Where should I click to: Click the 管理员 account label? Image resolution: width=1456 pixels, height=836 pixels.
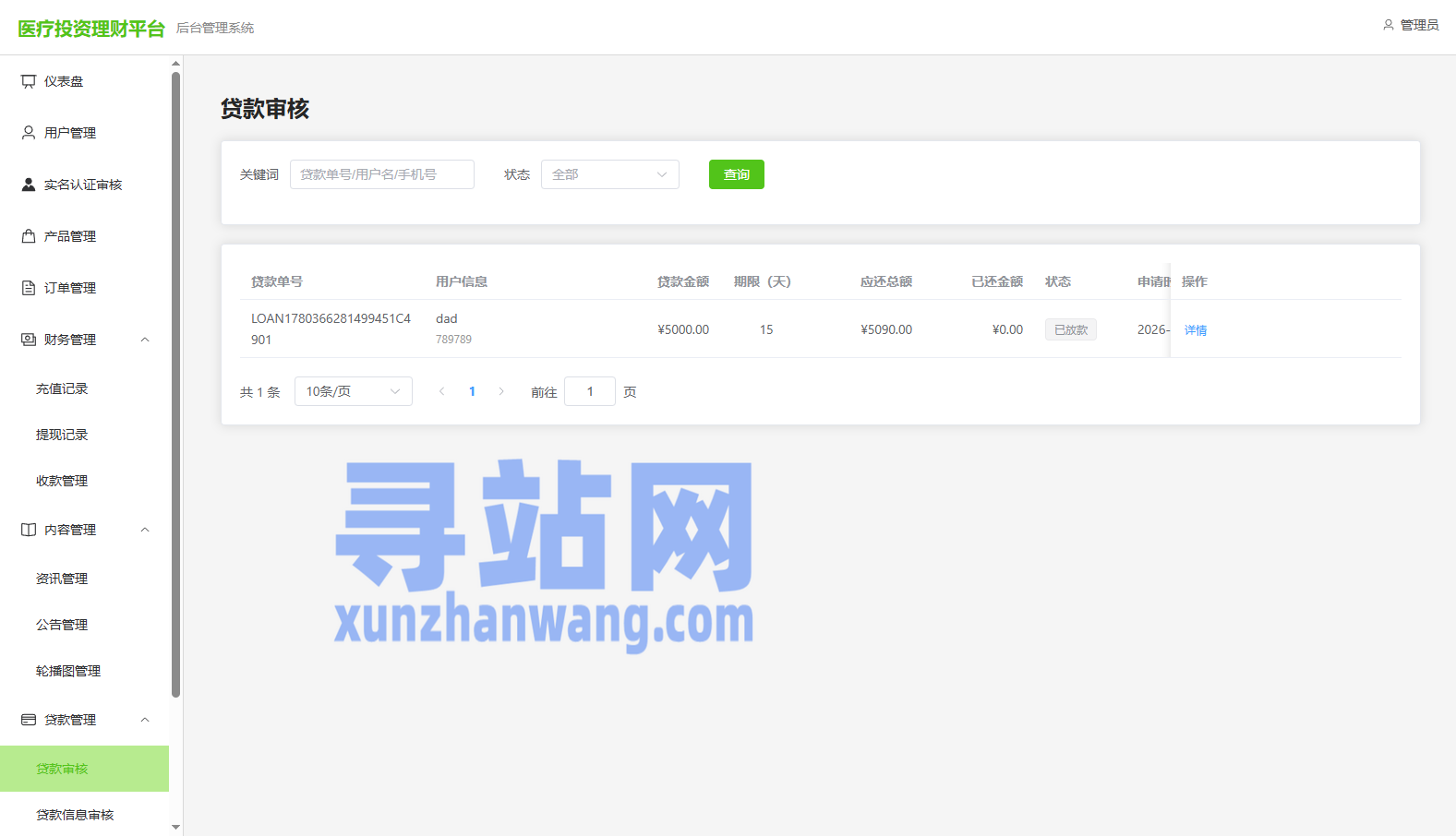click(x=1419, y=25)
